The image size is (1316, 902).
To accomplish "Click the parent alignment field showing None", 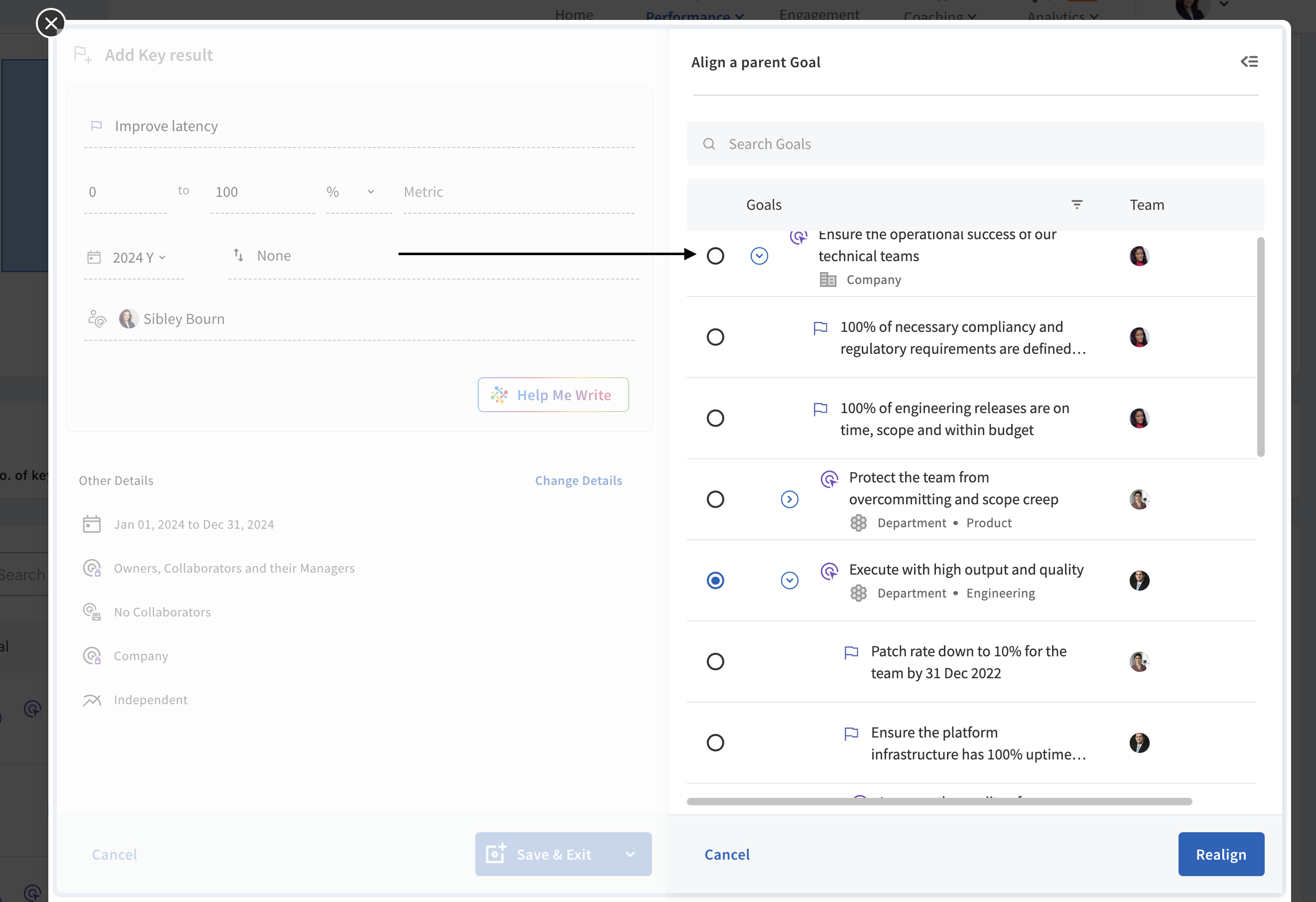I will point(434,256).
